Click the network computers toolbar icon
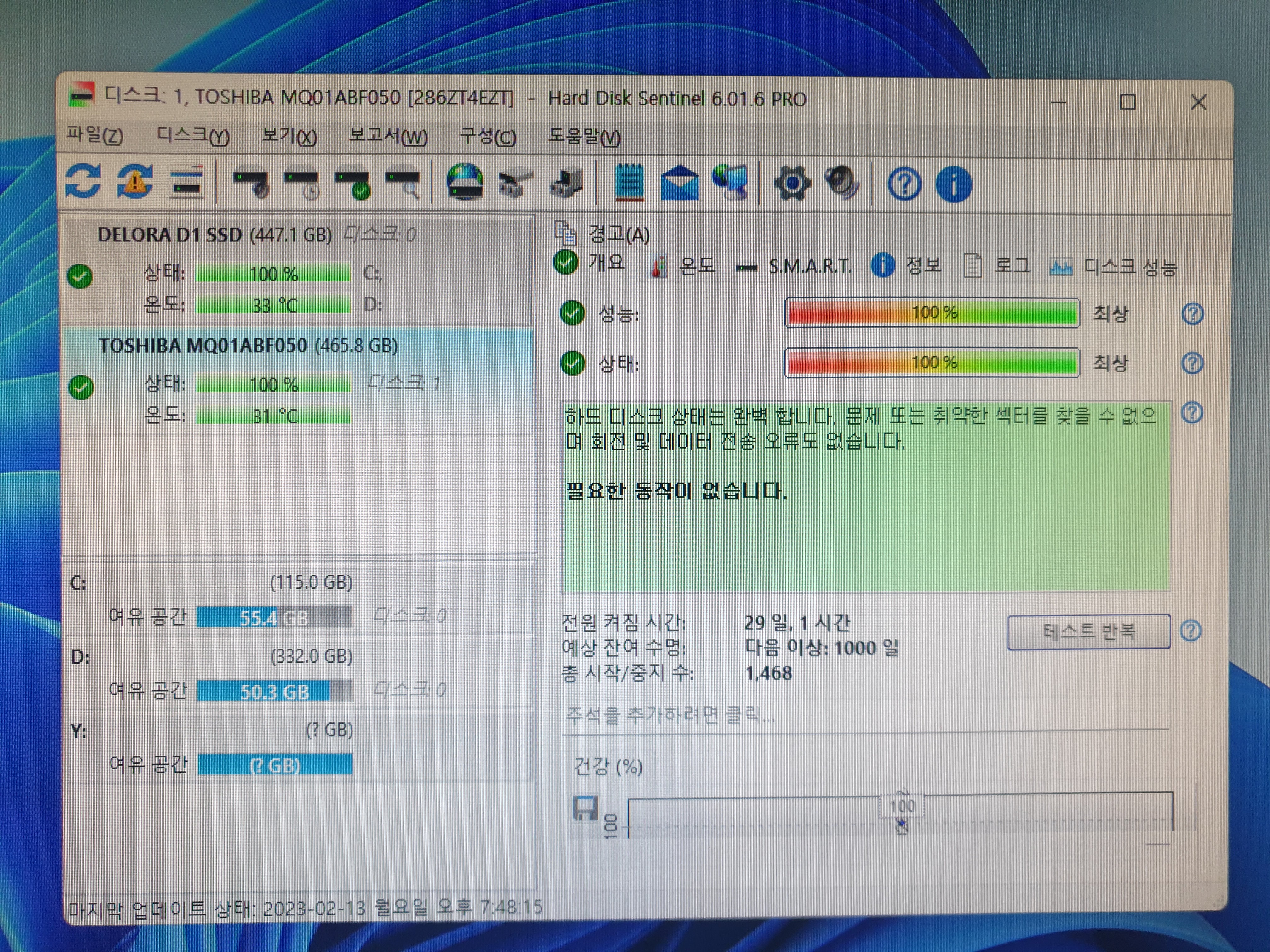Image resolution: width=1270 pixels, height=952 pixels. pos(731,183)
